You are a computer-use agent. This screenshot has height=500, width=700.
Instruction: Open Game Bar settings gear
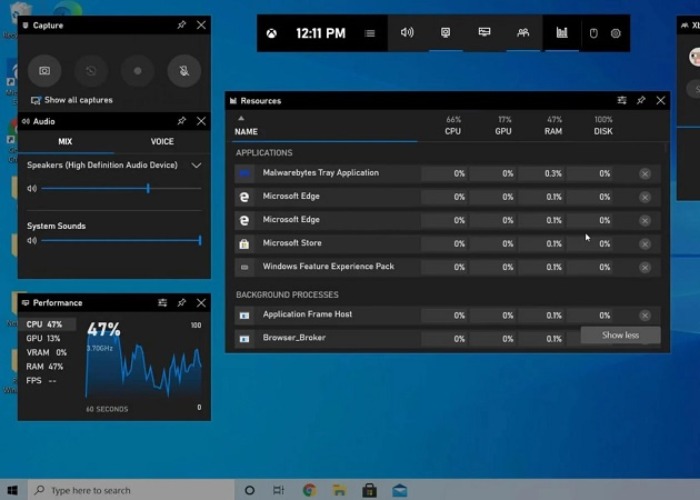coord(616,33)
